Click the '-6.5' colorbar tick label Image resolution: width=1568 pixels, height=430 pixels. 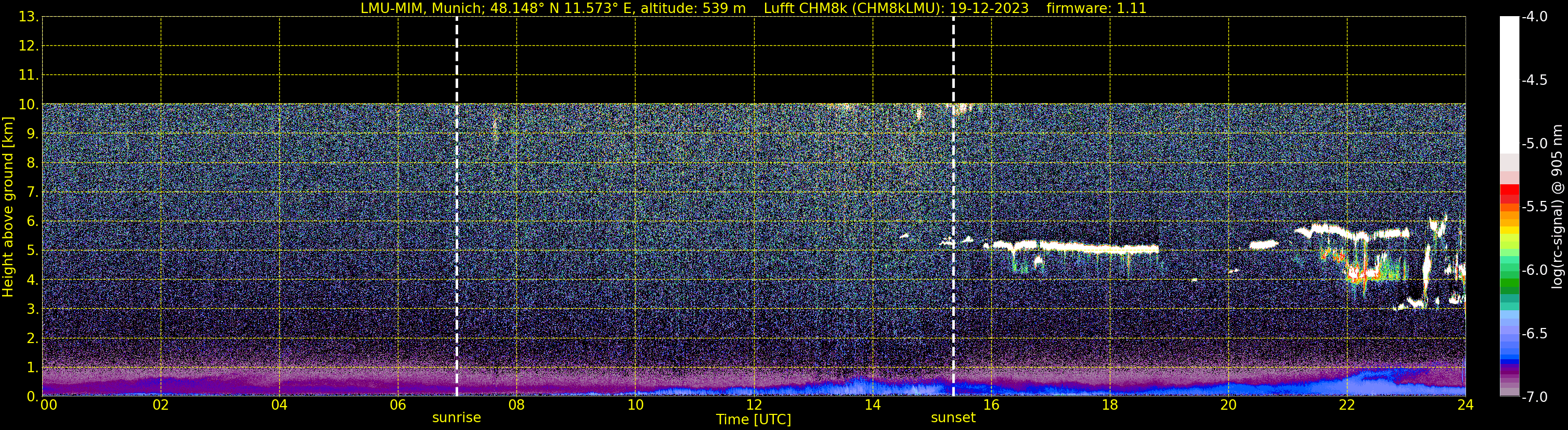[x=1535, y=333]
